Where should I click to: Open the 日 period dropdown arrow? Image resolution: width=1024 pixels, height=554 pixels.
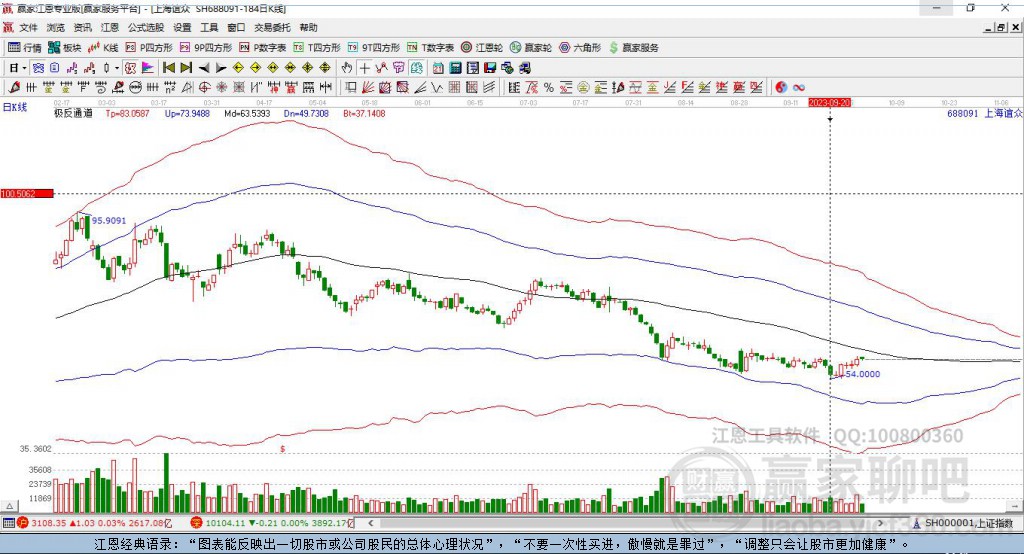(24, 68)
